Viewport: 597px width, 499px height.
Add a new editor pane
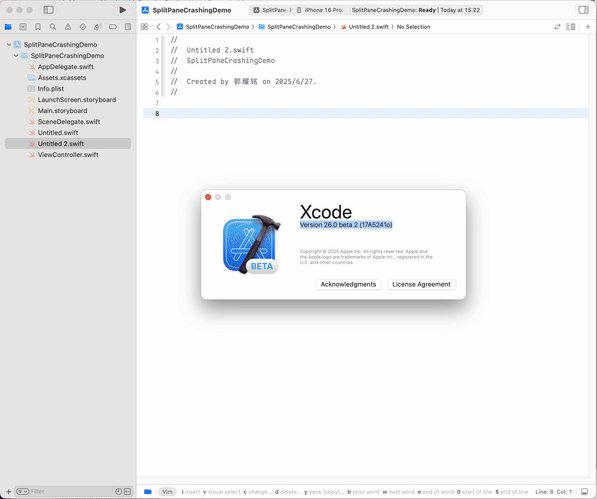click(588, 27)
